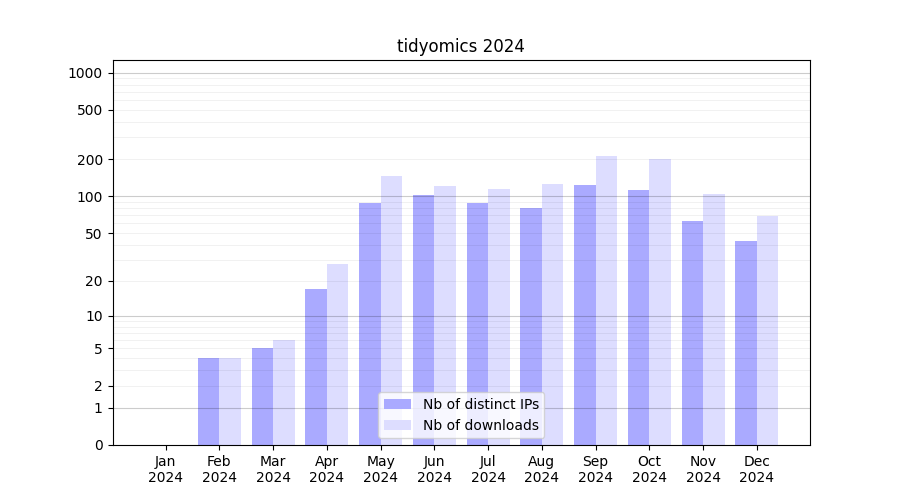Click the 'Jan 2024' x-axis label
Image resolution: width=900 pixels, height=500 pixels.
(166, 469)
